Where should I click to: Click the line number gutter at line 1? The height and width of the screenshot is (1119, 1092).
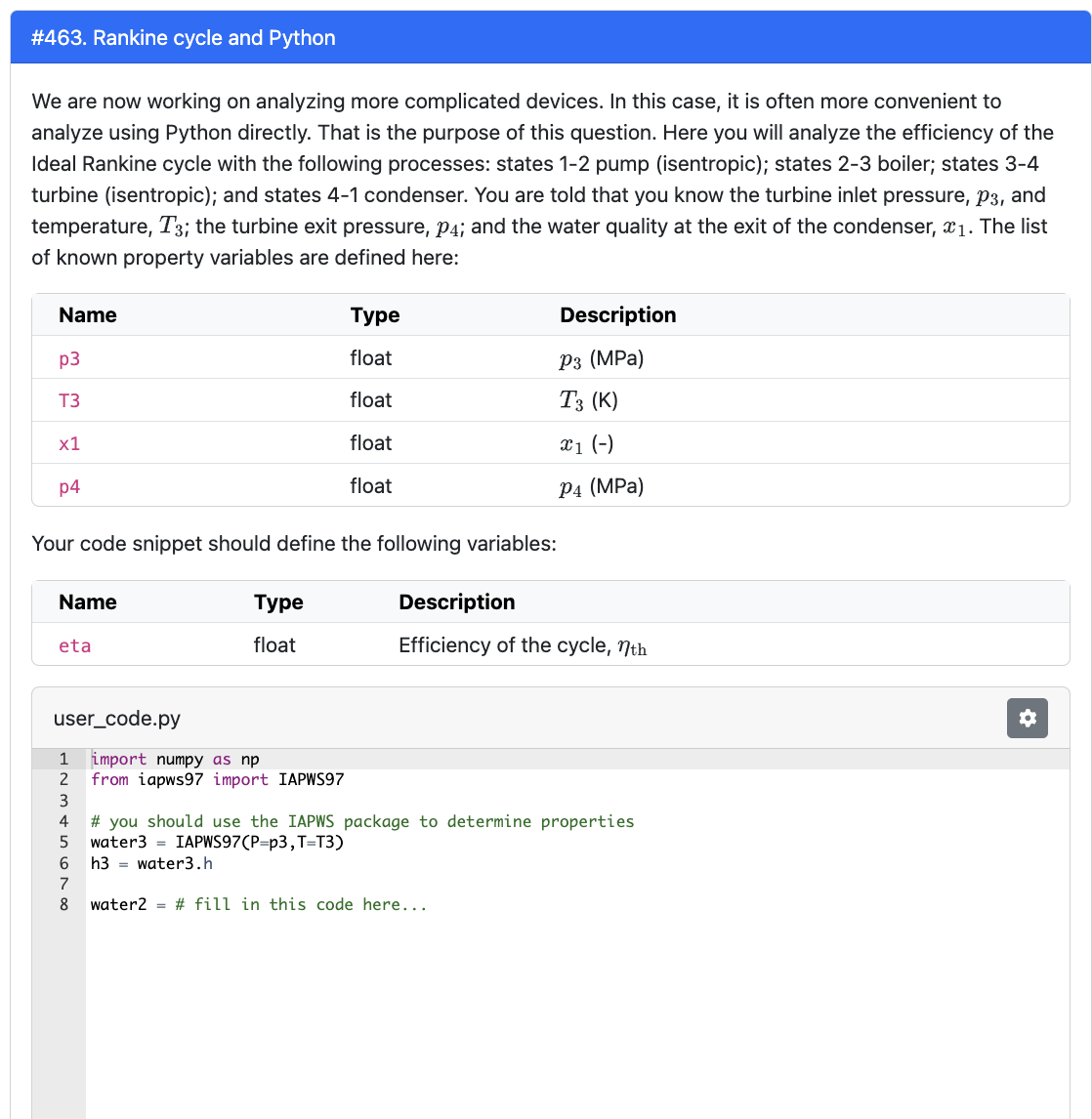tap(63, 759)
